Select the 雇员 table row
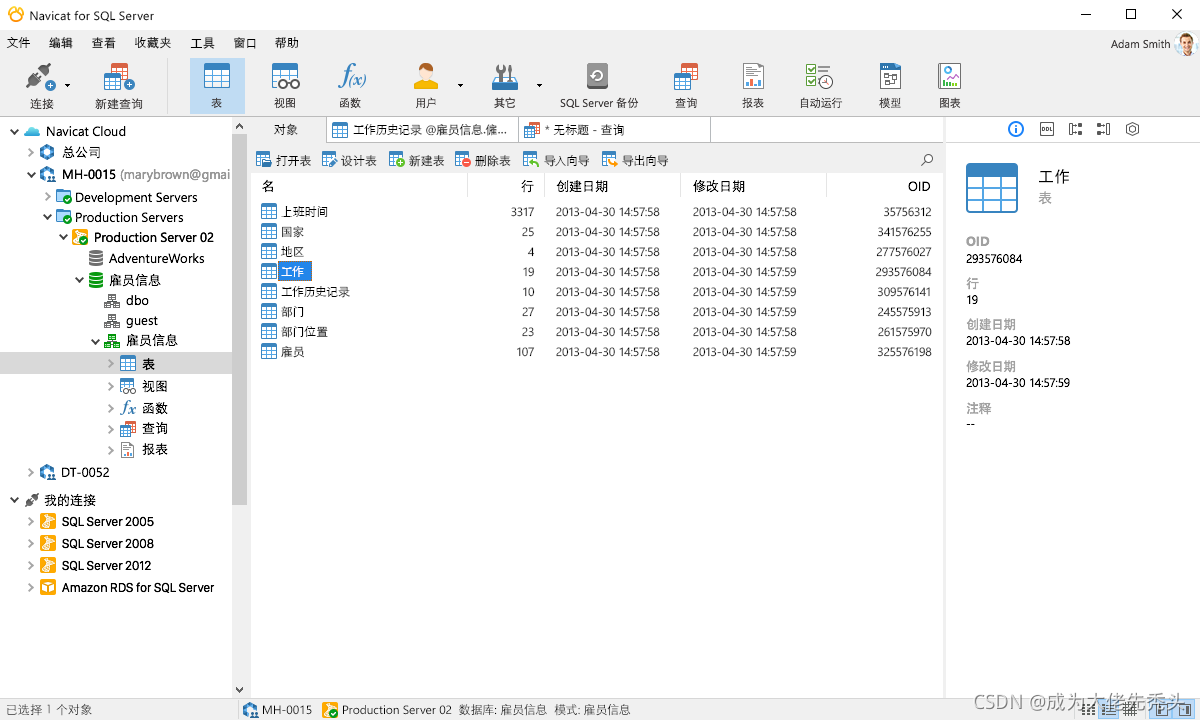Viewport: 1200px width, 720px height. pos(596,352)
